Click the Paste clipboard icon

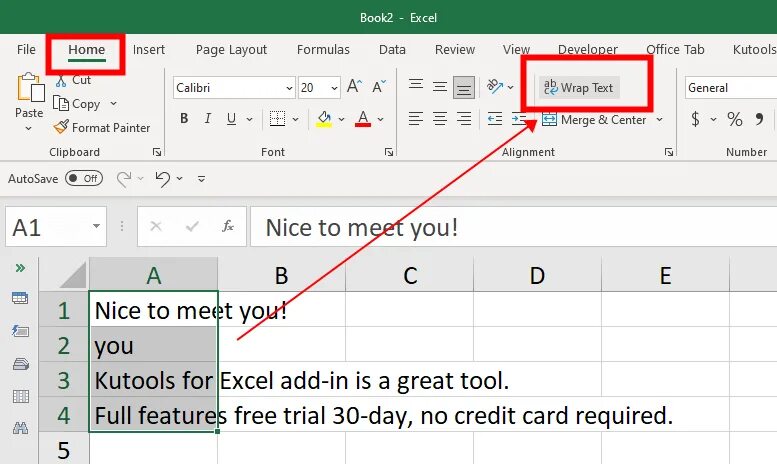pyautogui.click(x=30, y=88)
